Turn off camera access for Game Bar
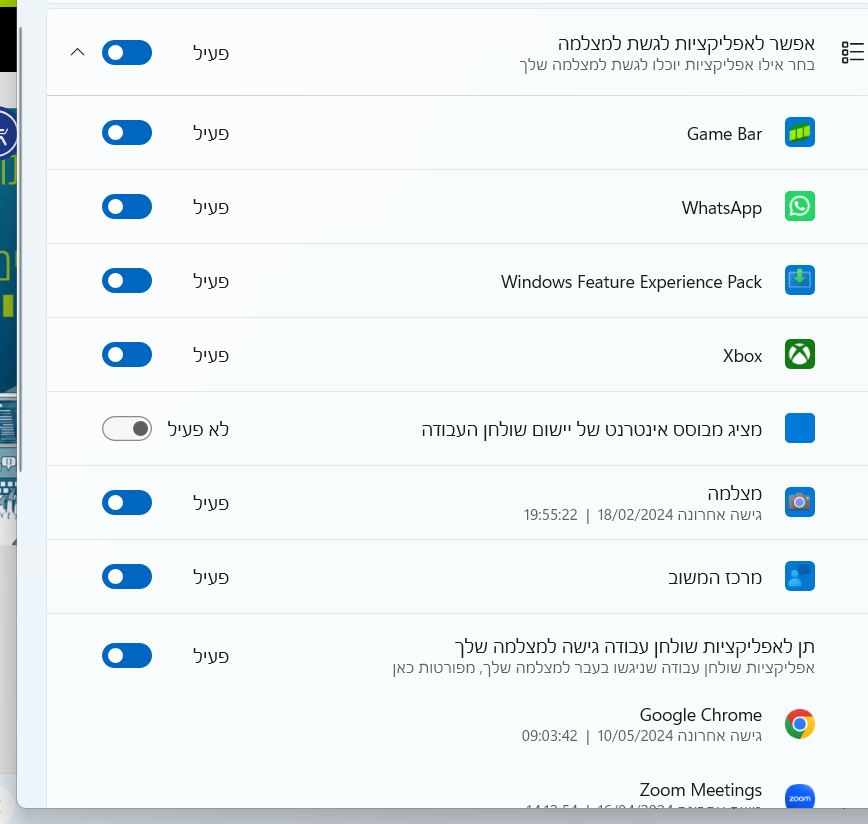 tap(127, 133)
